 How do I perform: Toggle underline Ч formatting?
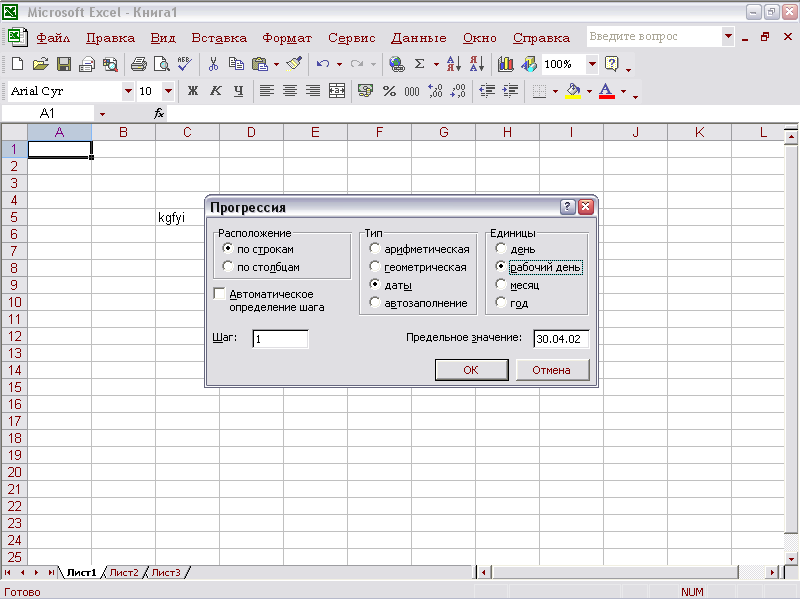pos(238,91)
